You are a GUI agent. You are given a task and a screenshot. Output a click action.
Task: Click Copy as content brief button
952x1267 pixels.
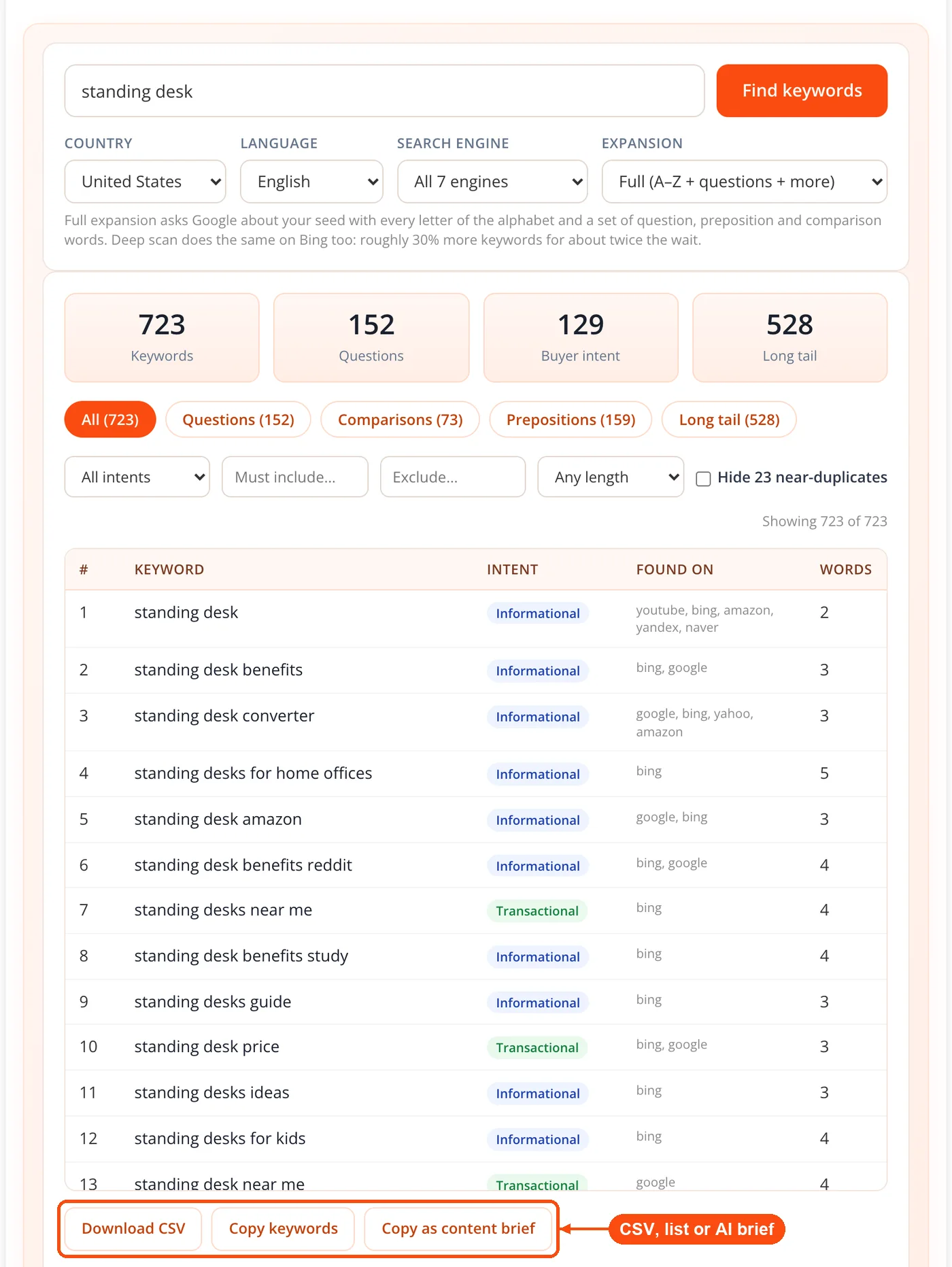tap(458, 1228)
